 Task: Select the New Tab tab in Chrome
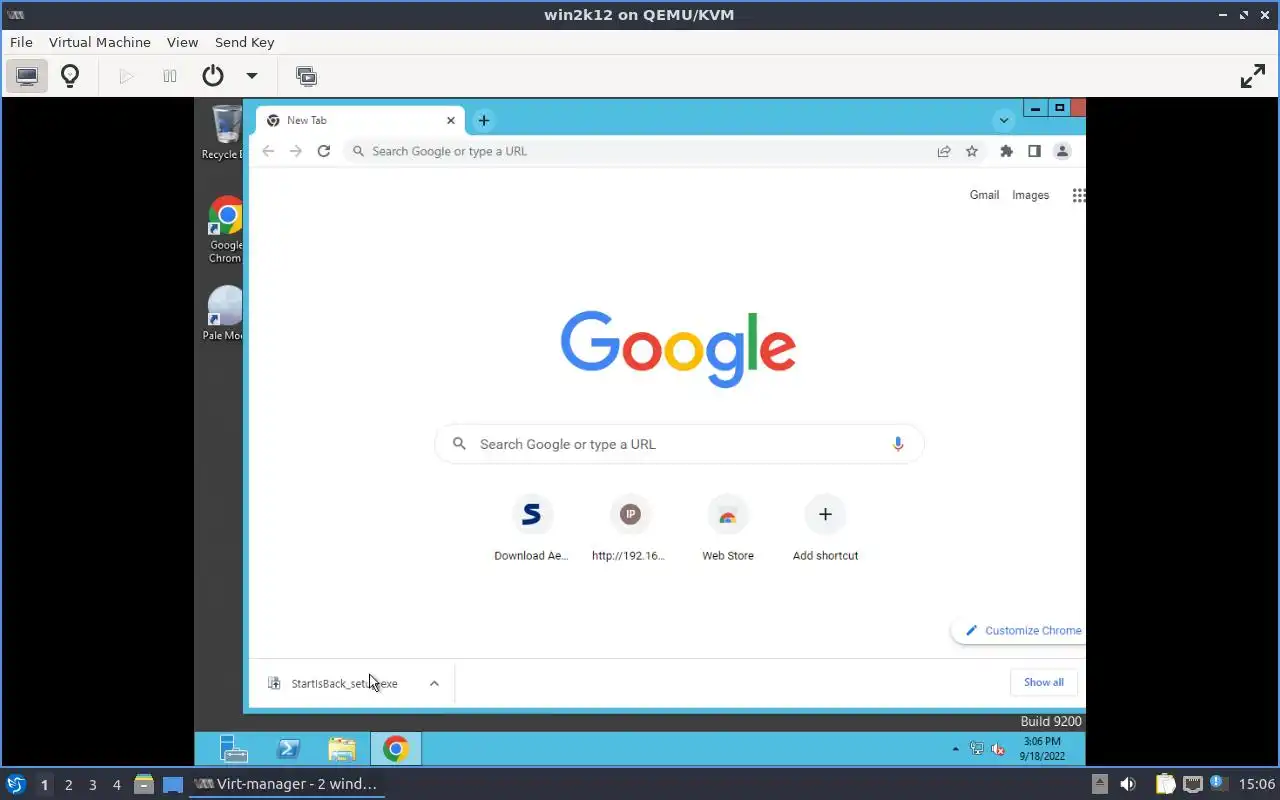tap(360, 120)
